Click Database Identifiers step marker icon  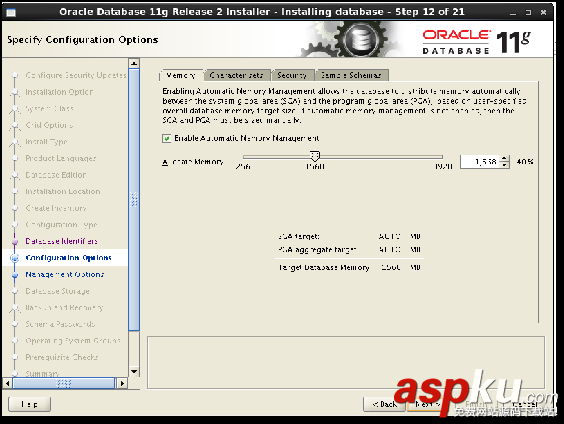coord(15,241)
